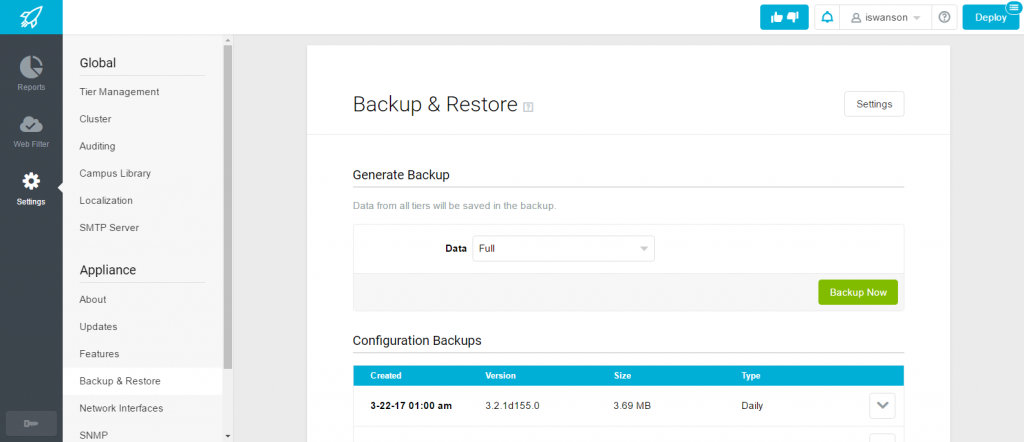Click the help question mark icon
The image size is (1024, 442).
point(944,18)
